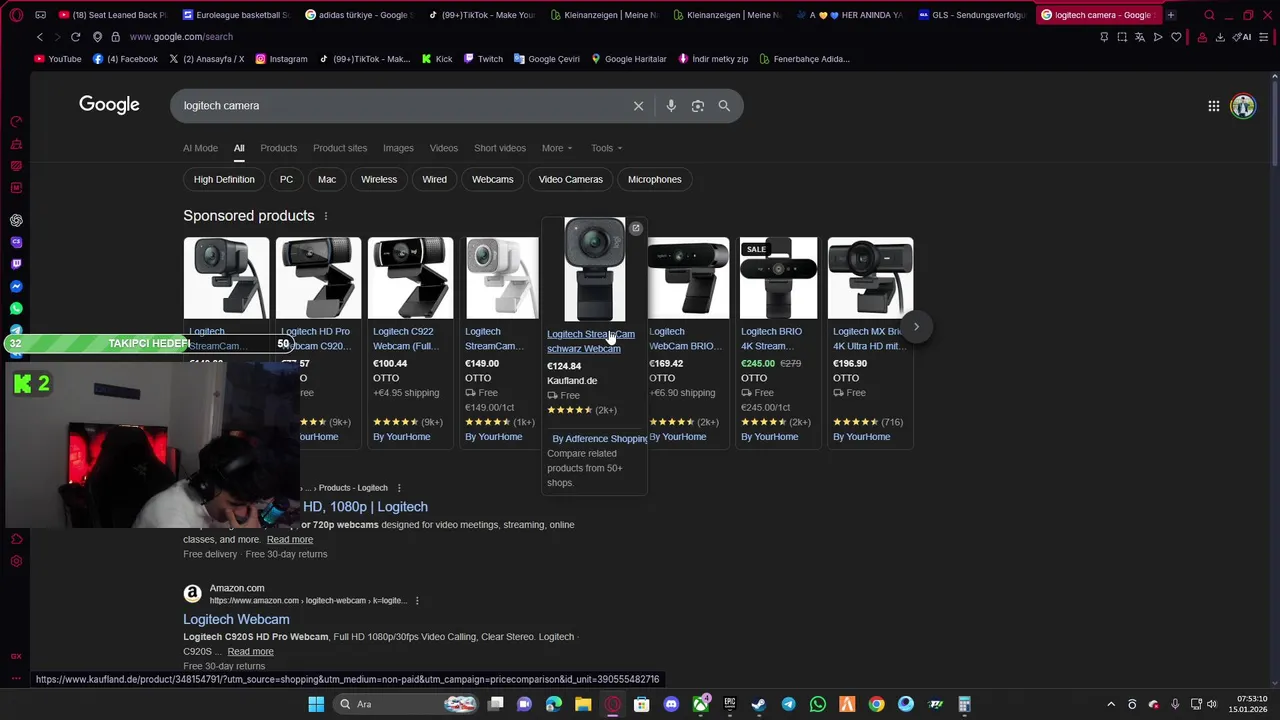Clear the search box with the X icon
1280x720 pixels.
click(638, 106)
